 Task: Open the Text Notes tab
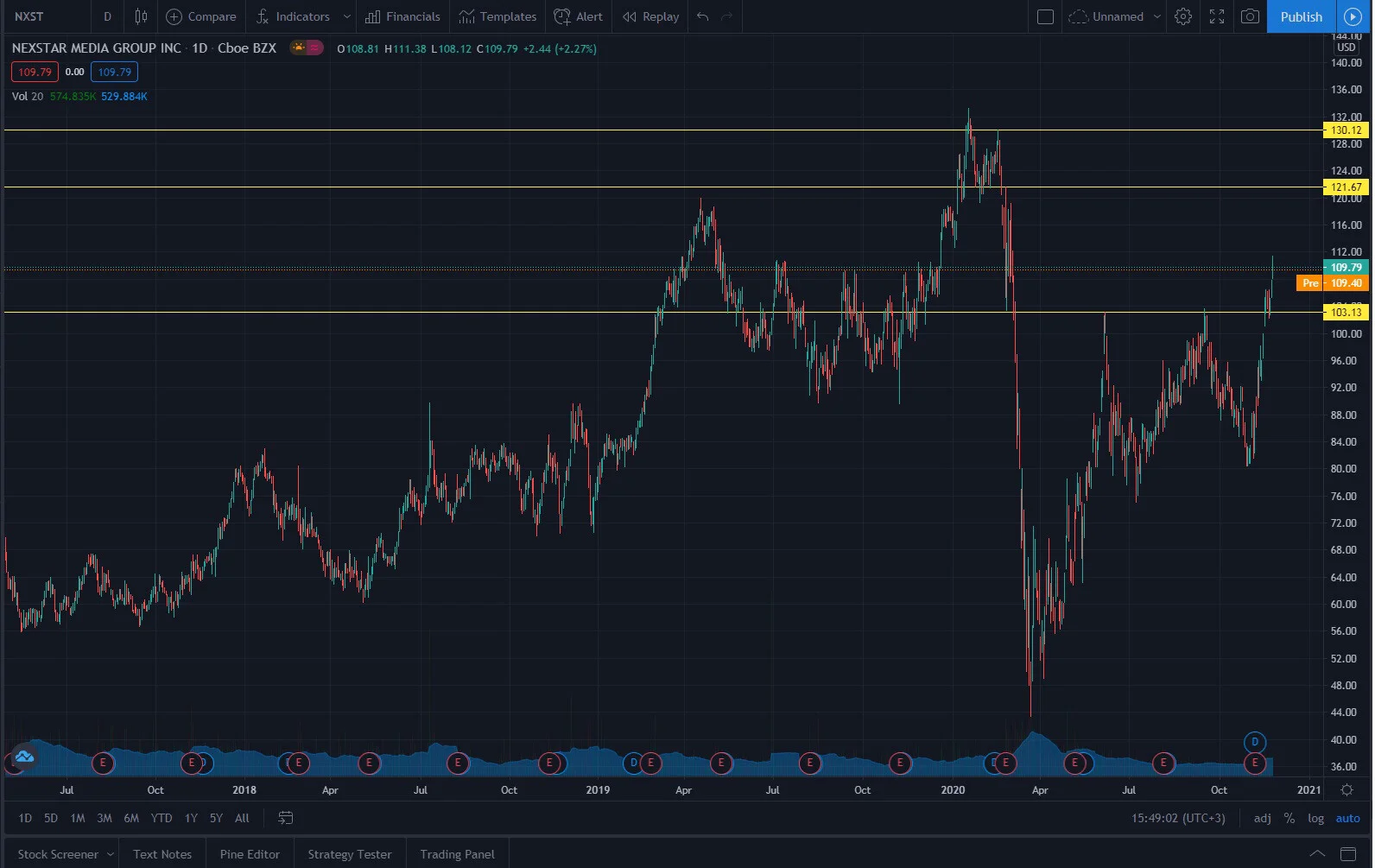coord(162,854)
